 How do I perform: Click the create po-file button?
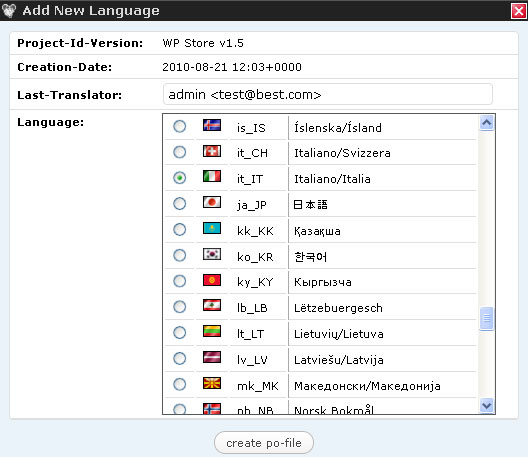click(264, 443)
